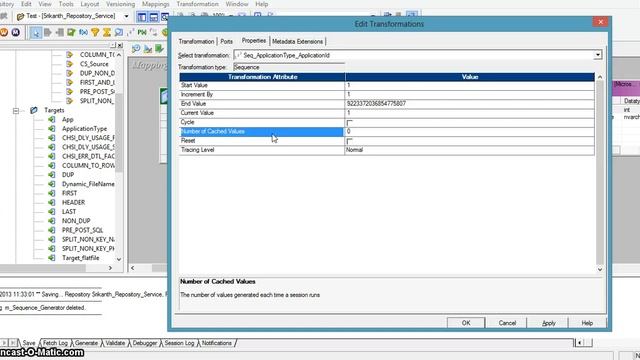Toggle the Navigator window view icon
This screenshot has height=360, width=640.
142,17
